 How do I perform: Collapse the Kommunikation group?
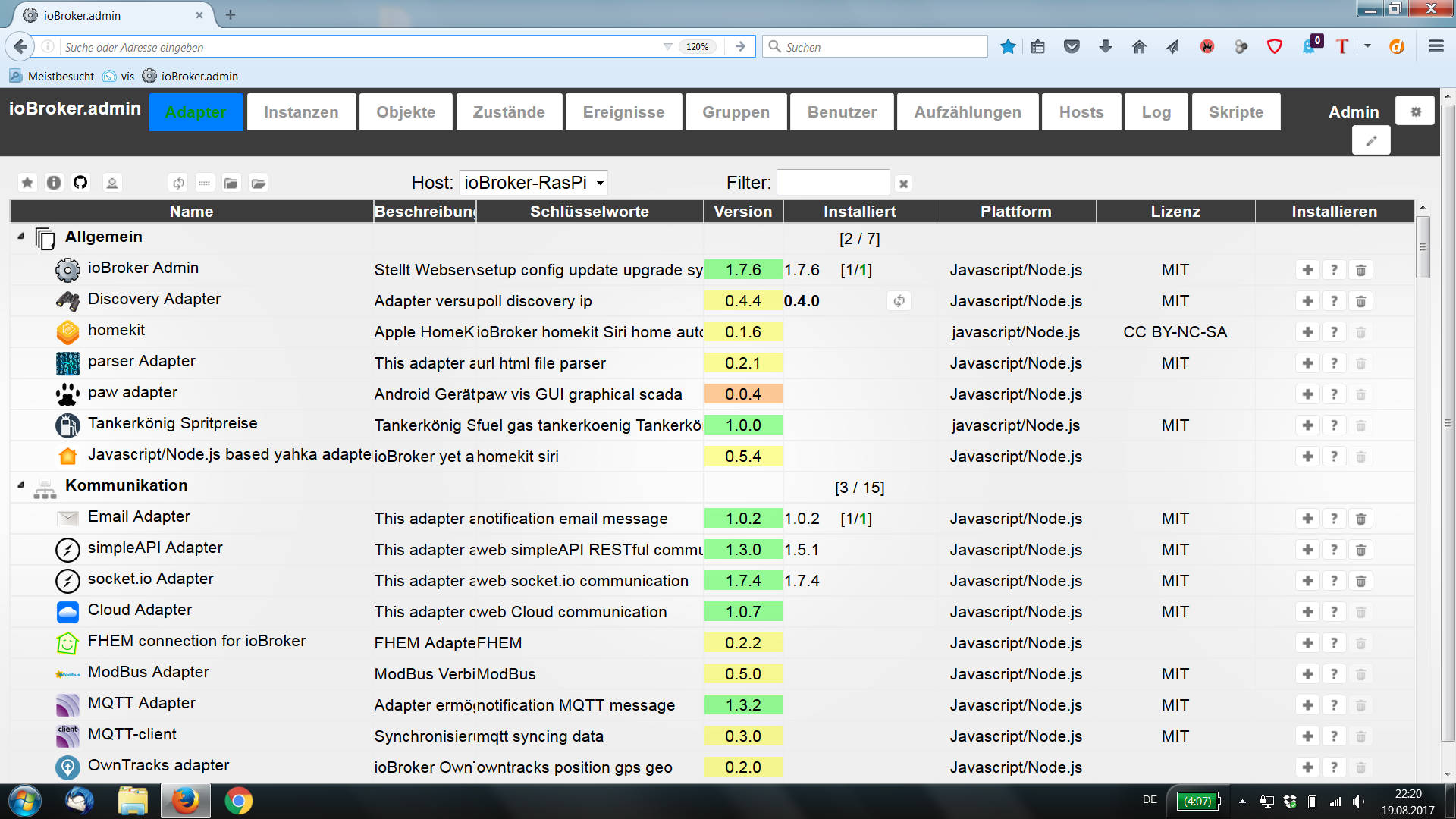point(20,485)
